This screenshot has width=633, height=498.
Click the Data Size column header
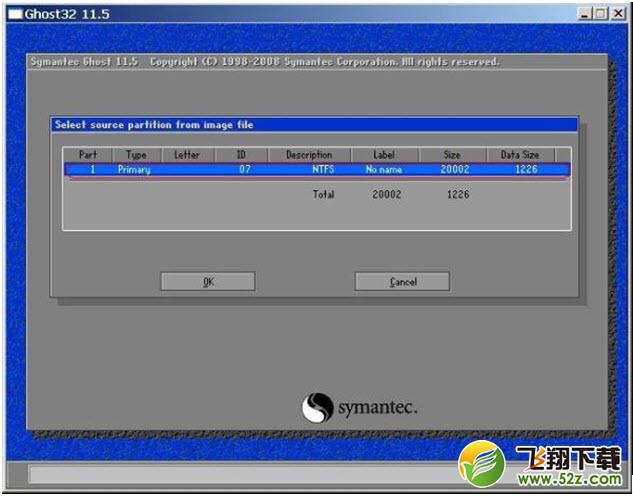click(520, 155)
